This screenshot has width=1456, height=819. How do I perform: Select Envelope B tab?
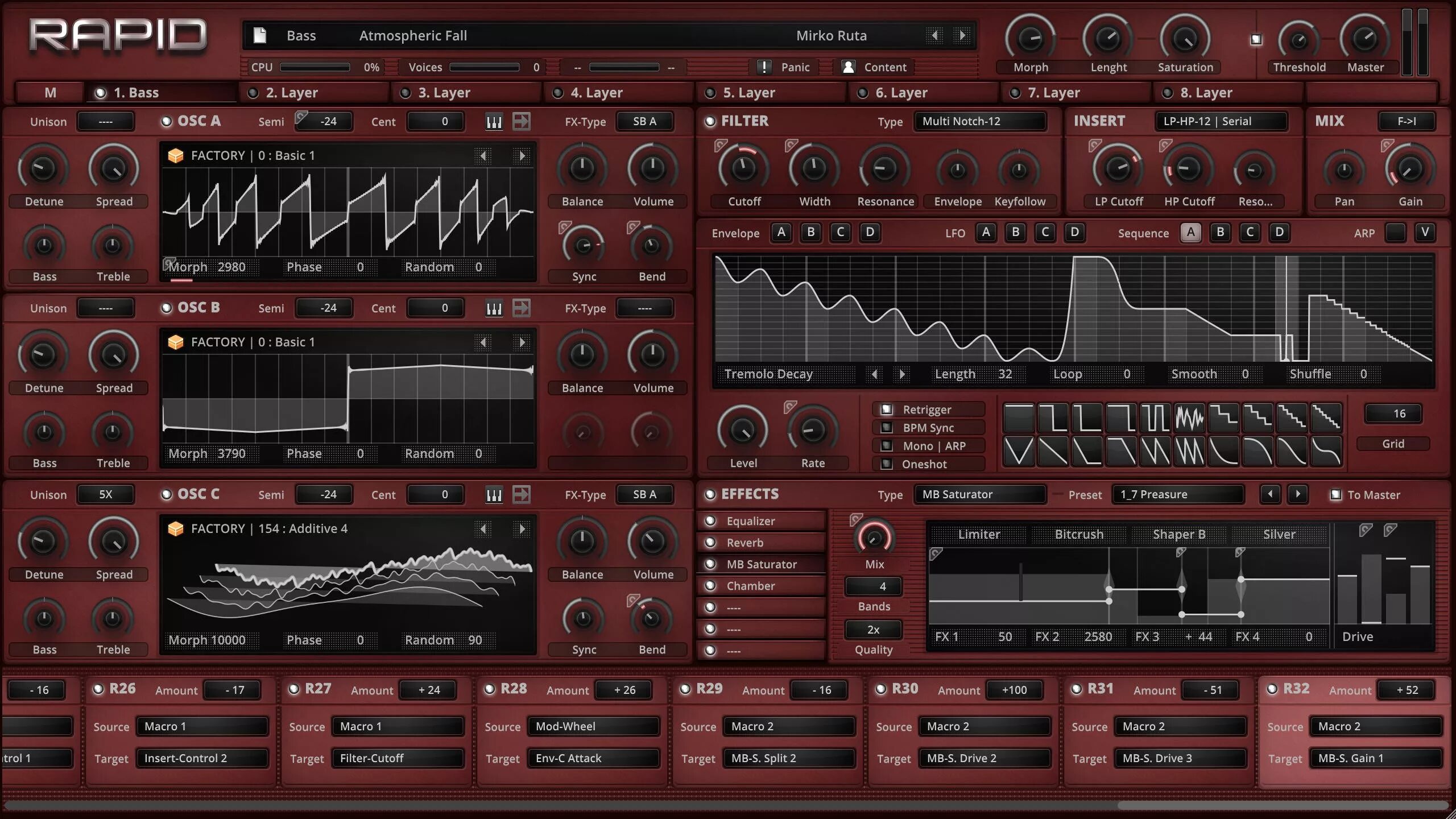(811, 232)
